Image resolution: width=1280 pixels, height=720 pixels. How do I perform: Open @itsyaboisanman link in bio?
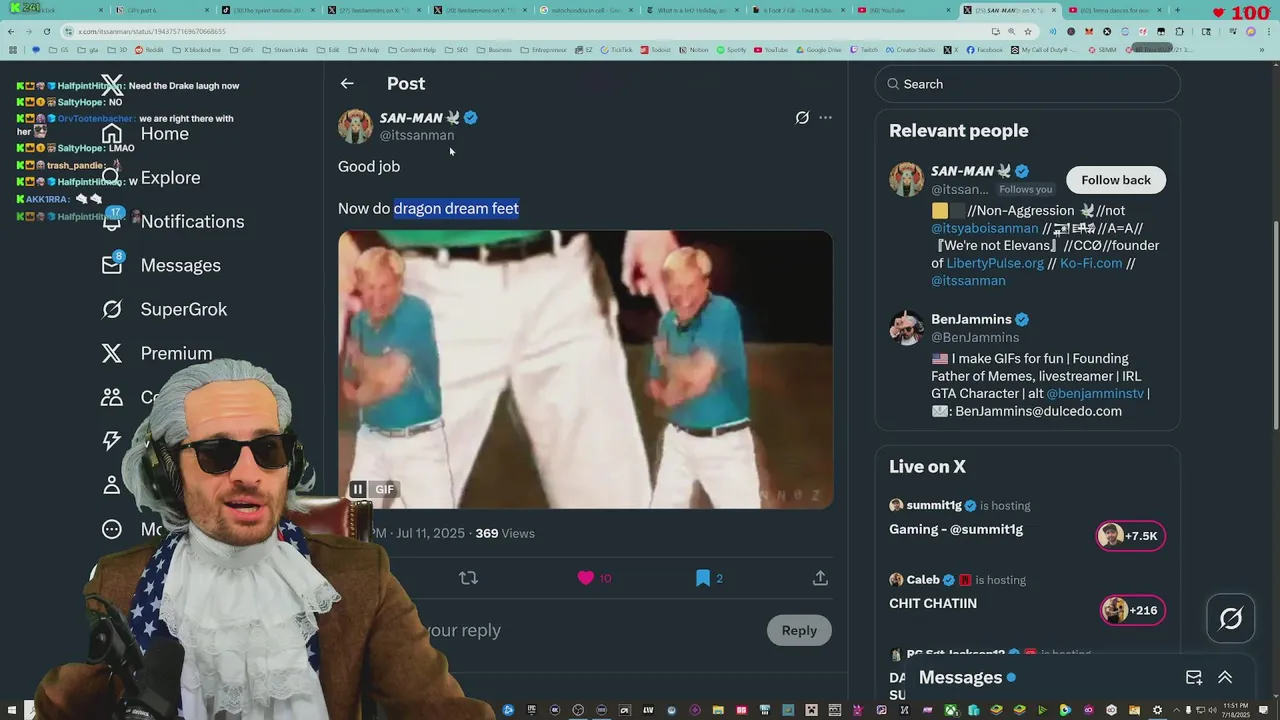[x=985, y=228]
